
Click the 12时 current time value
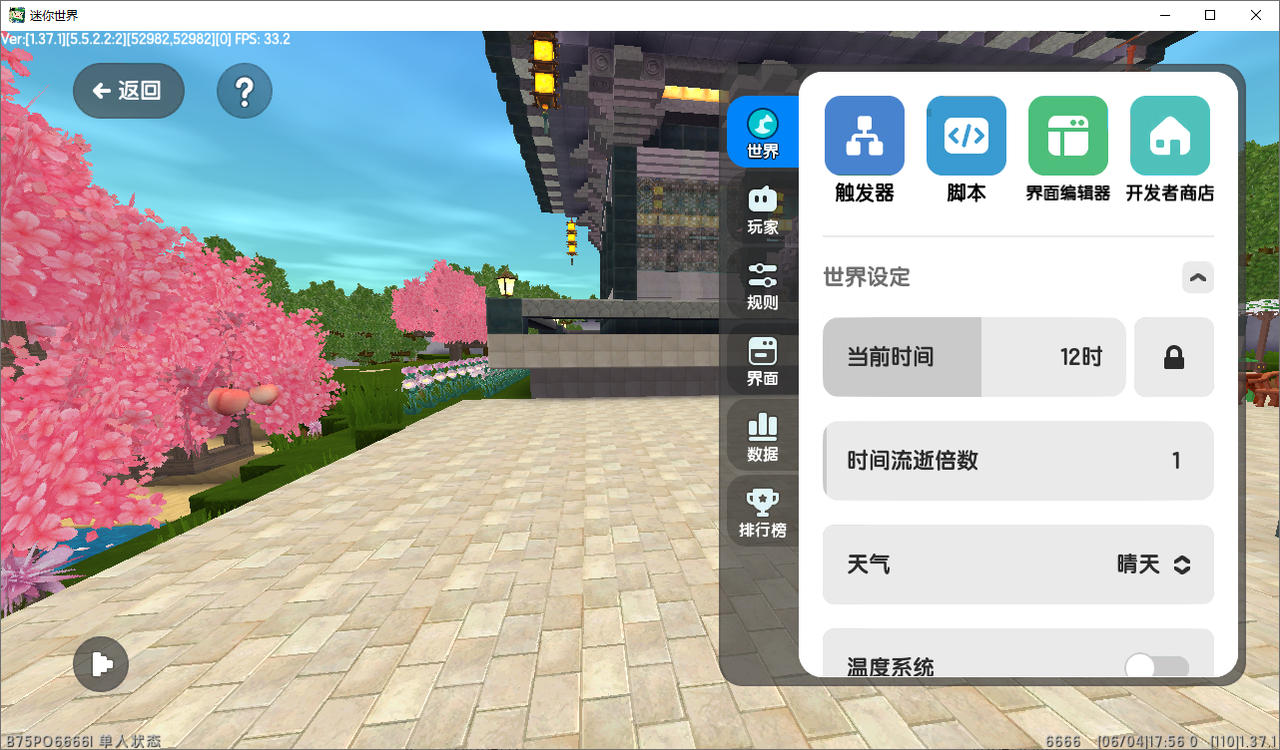coord(1081,357)
